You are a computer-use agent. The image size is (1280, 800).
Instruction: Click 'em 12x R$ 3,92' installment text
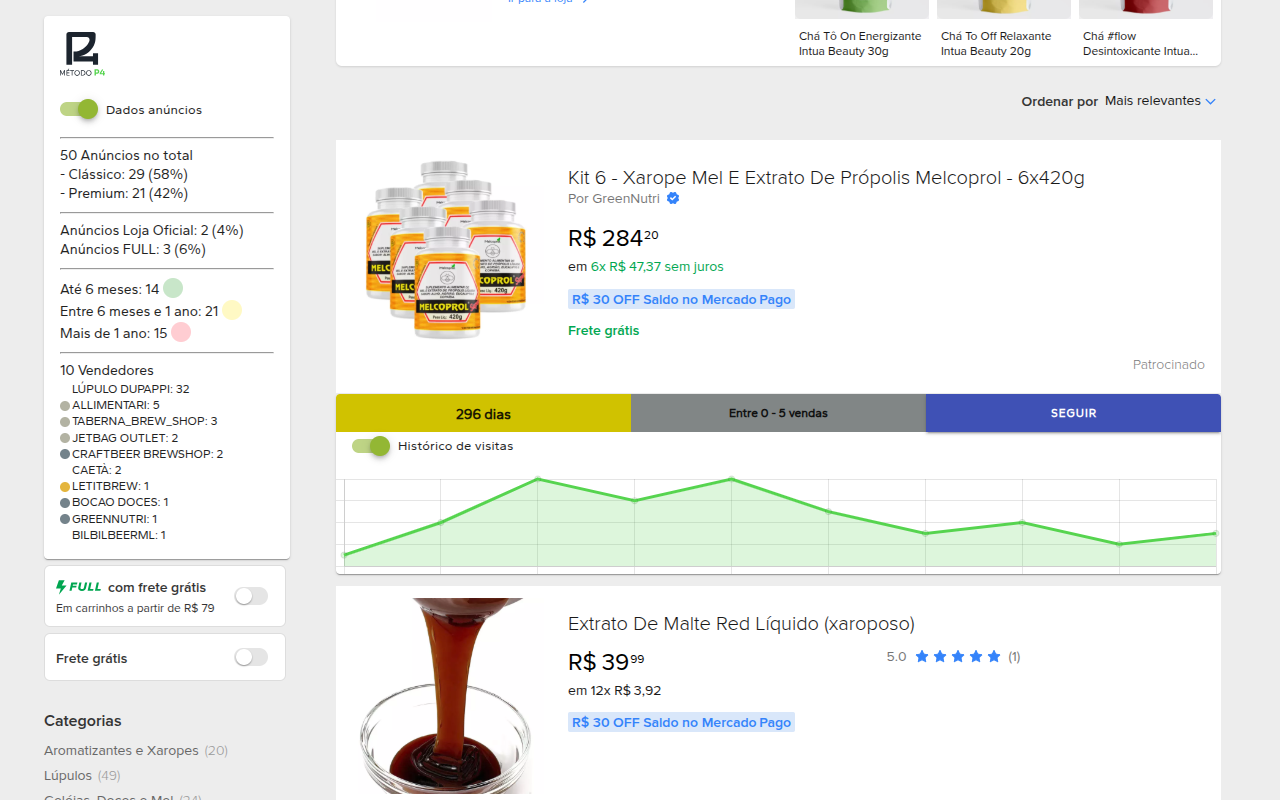pyautogui.click(x=614, y=690)
